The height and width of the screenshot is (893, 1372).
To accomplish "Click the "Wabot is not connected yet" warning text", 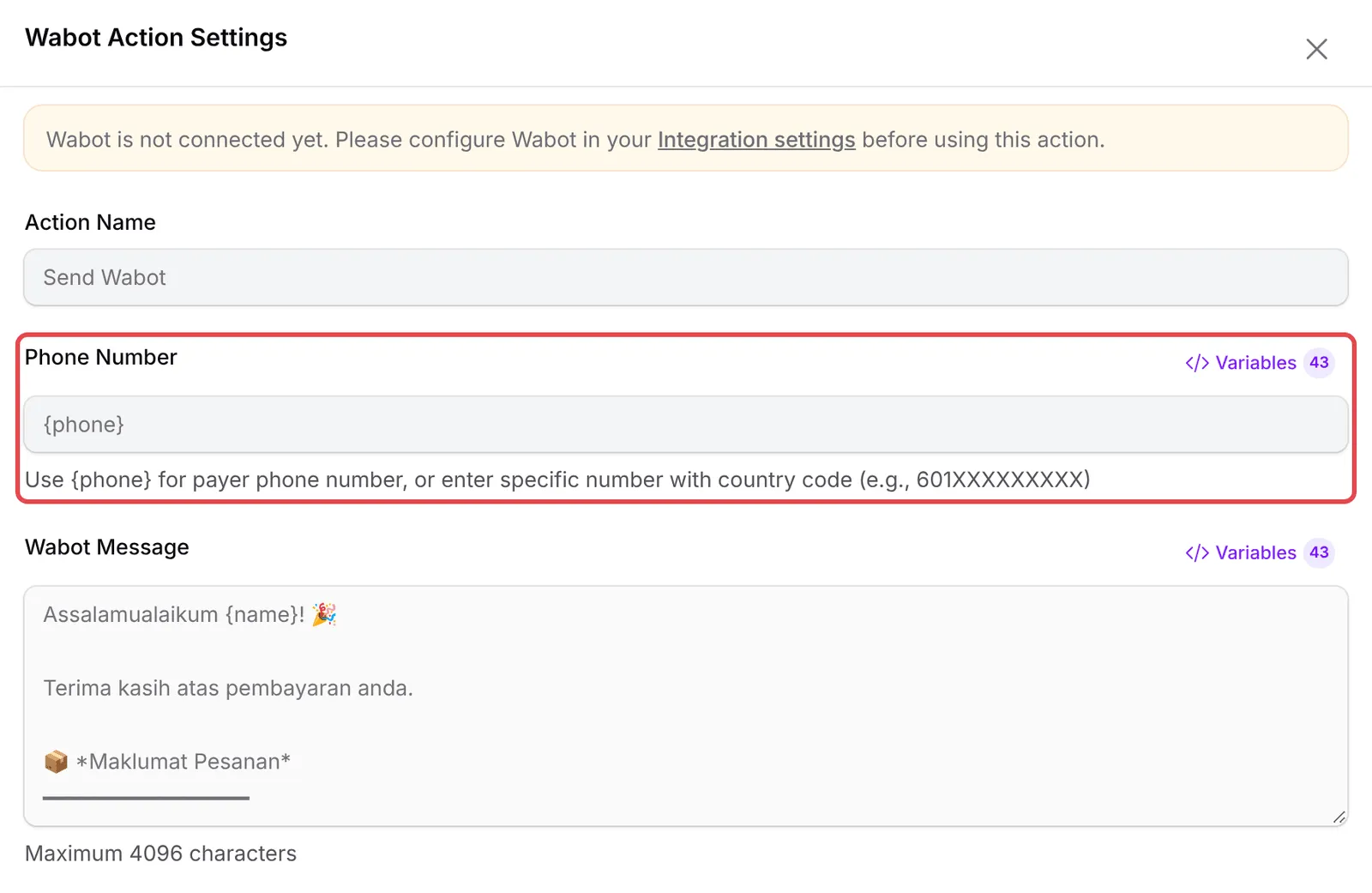I will [575, 140].
